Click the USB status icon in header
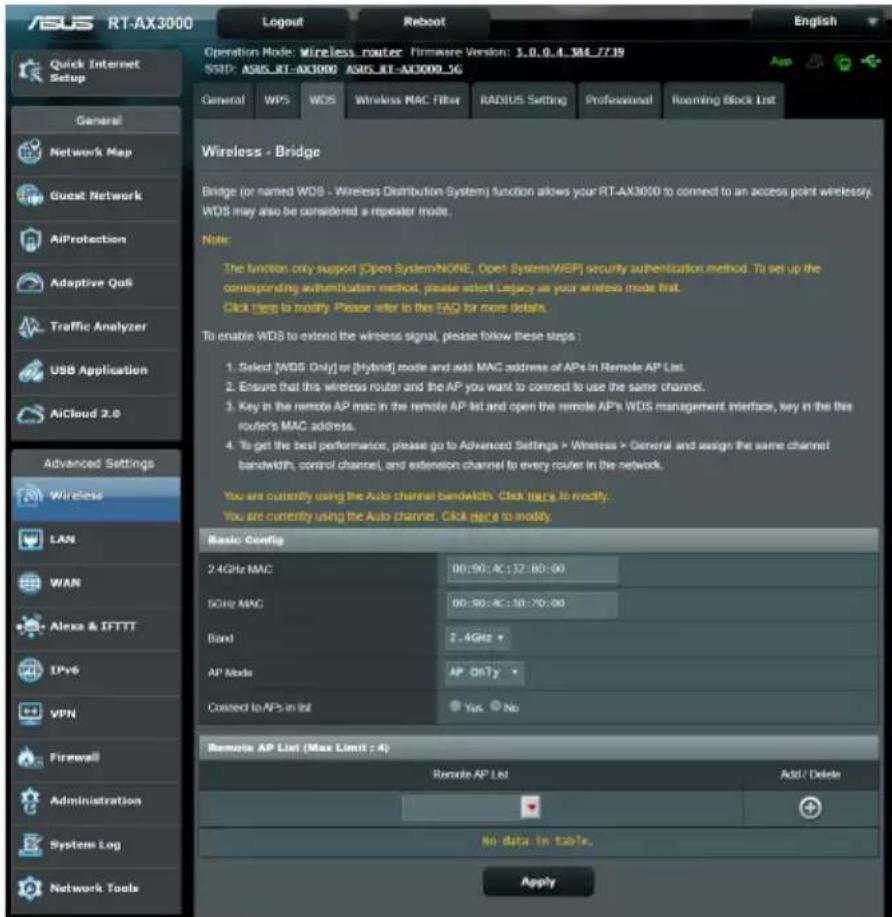This screenshot has width=892, height=917. pos(872,61)
